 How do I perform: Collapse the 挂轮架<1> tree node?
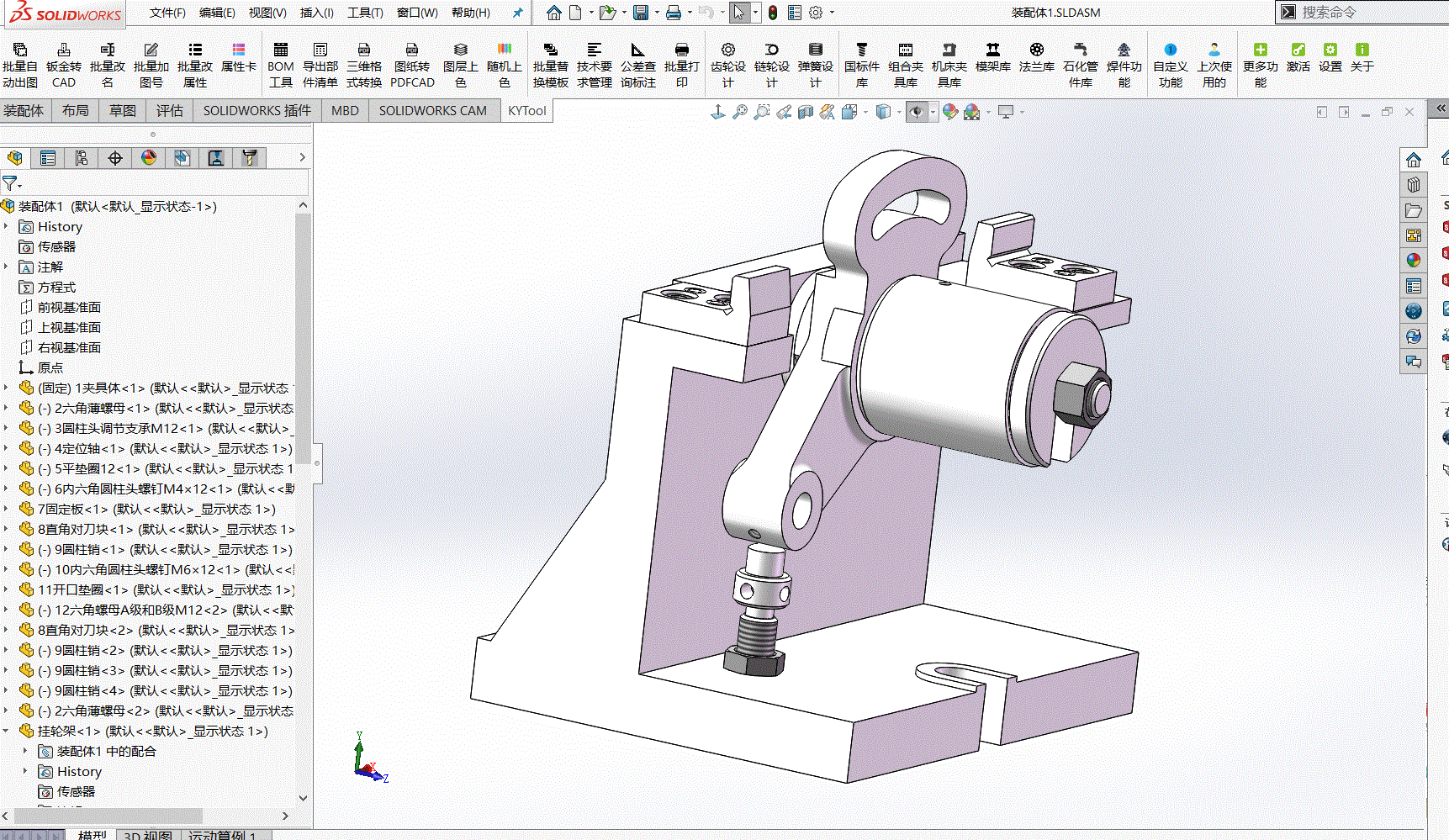(x=7, y=731)
